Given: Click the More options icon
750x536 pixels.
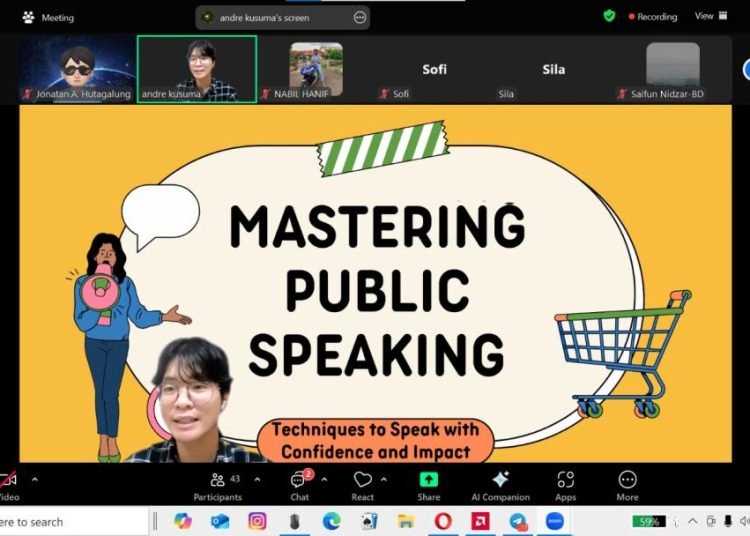Looking at the screenshot, I should tap(627, 481).
